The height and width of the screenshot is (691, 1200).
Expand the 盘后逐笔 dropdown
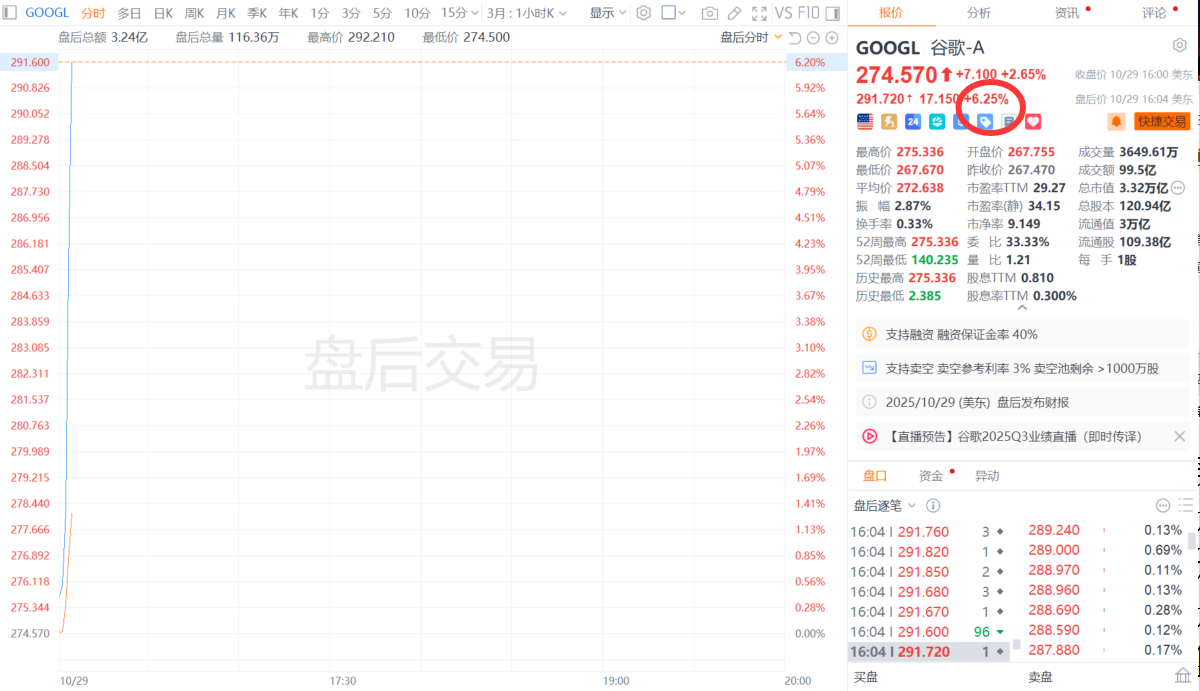coord(884,506)
